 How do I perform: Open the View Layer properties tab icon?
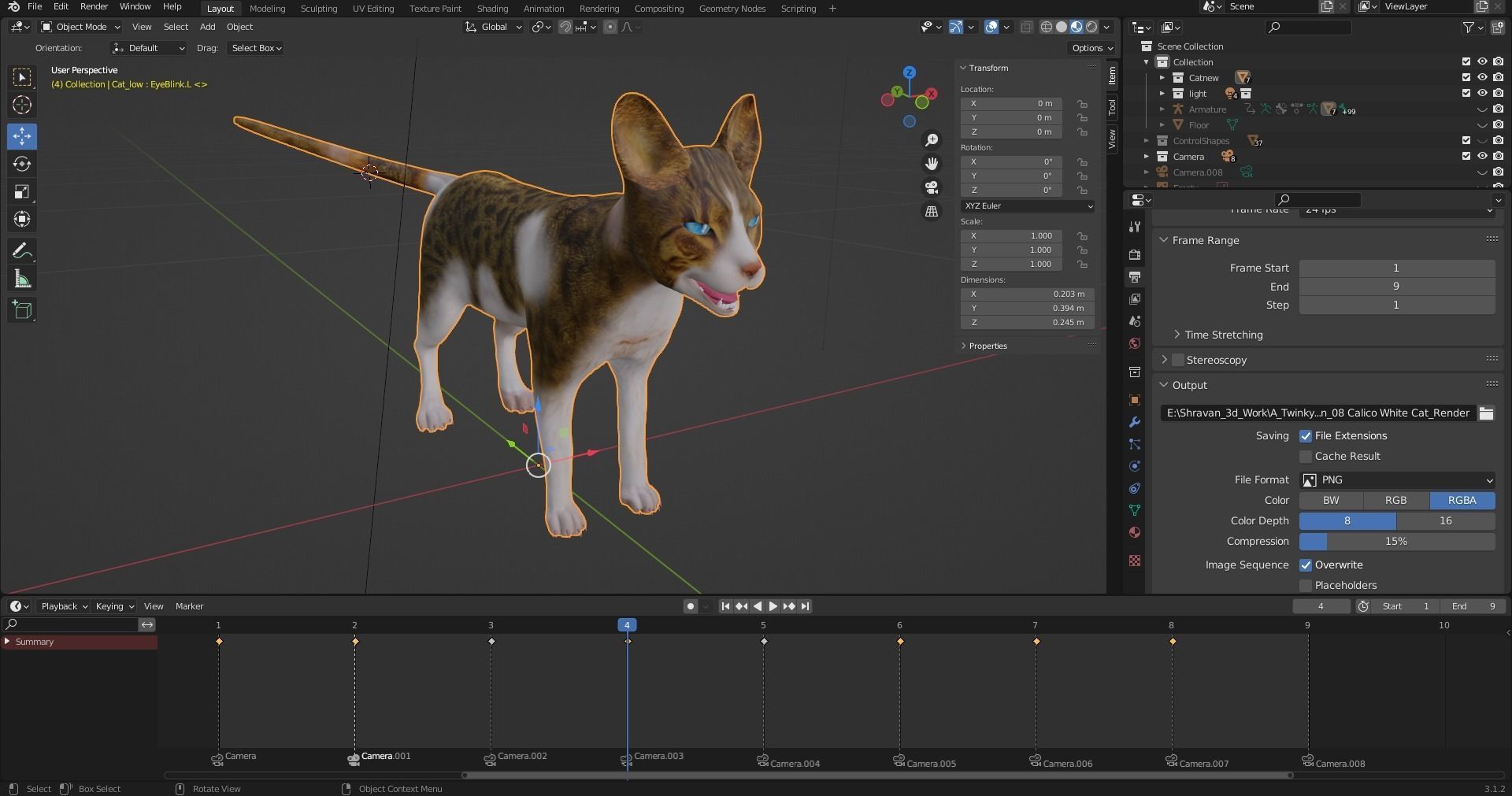pyautogui.click(x=1134, y=299)
